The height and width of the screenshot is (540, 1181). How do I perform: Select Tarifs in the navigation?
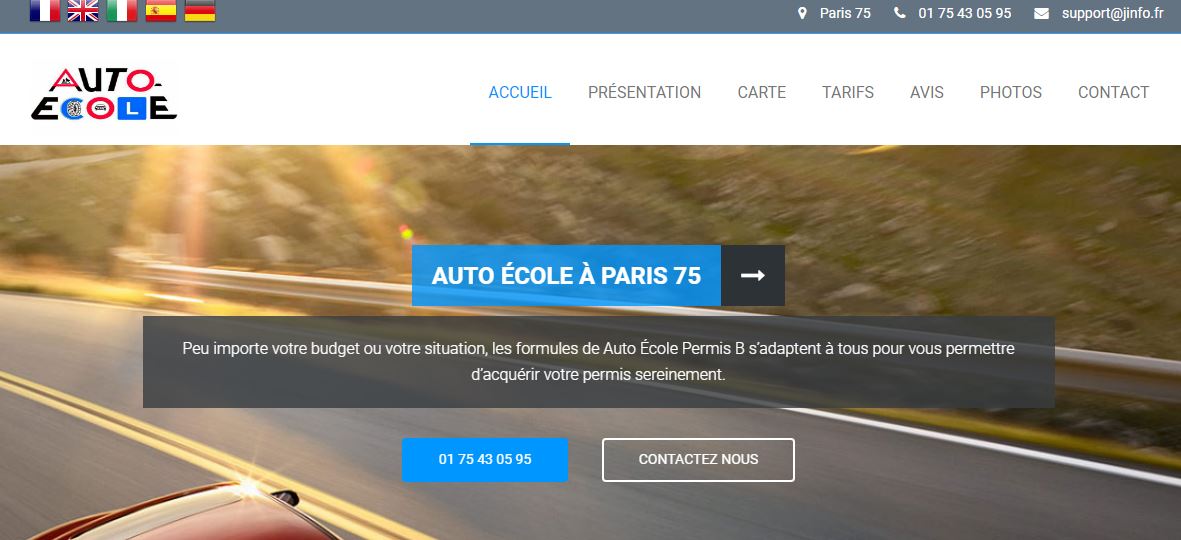pos(847,93)
